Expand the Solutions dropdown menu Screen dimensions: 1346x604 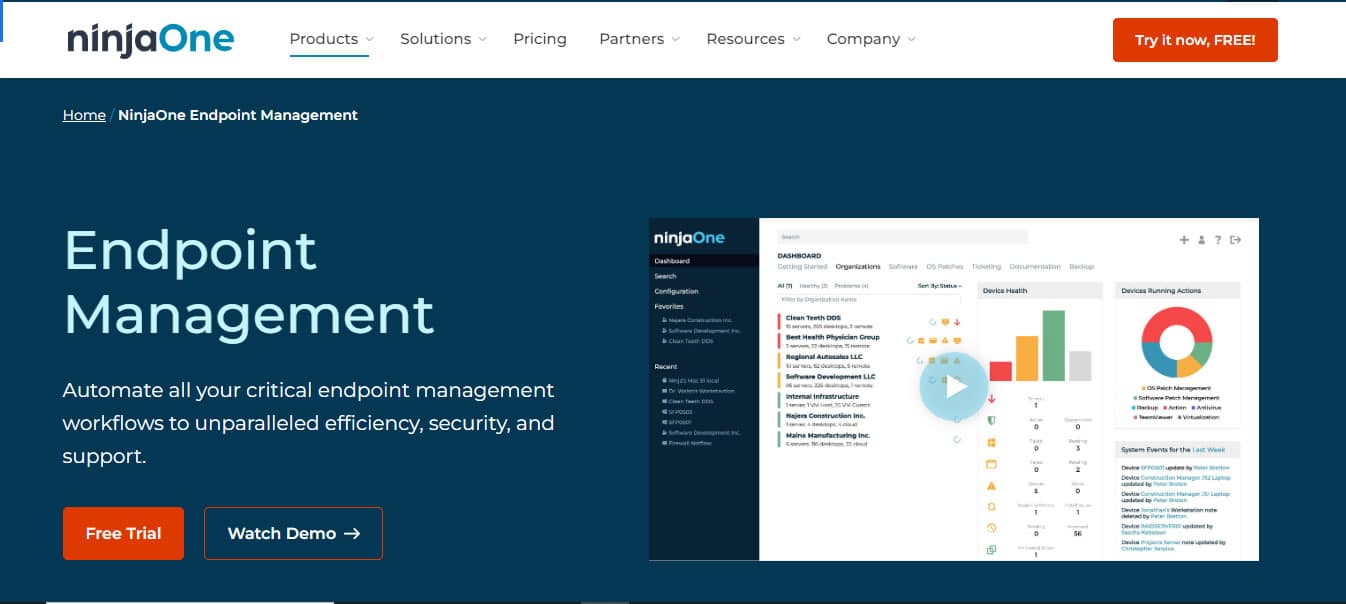pyautogui.click(x=442, y=39)
